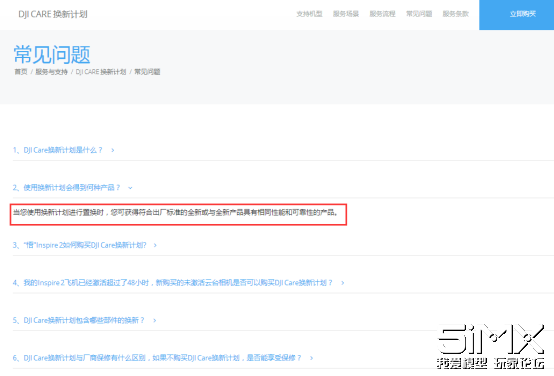The width and height of the screenshot is (554, 376).
Task: Click the 常见问题 breadcrumb entry
Action: 147,72
